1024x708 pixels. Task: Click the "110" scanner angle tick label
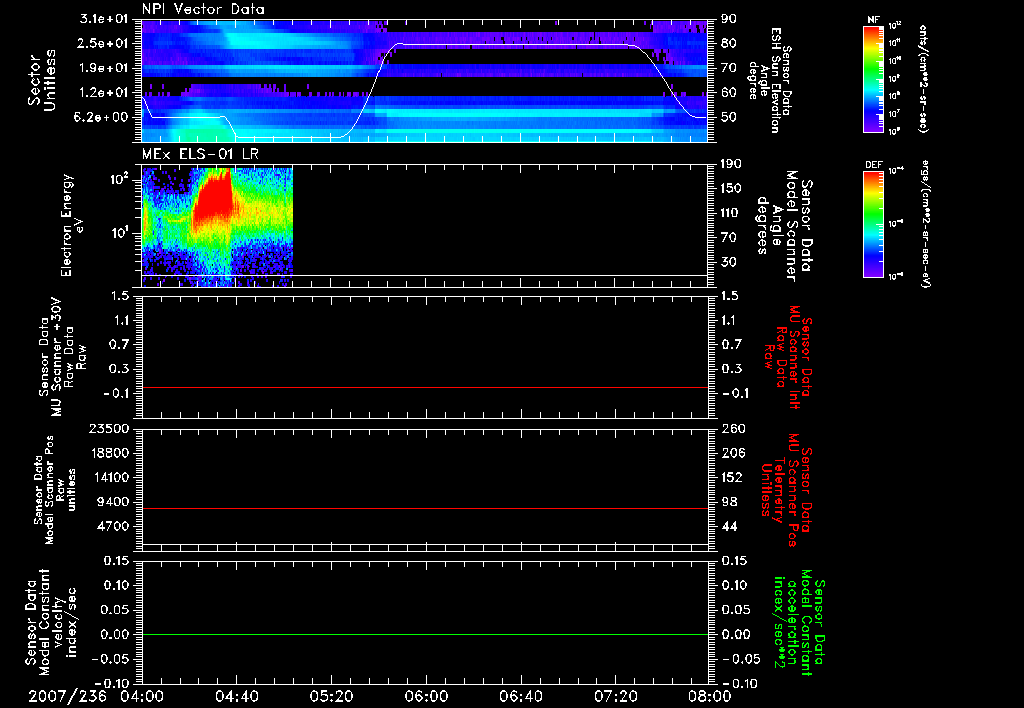pos(731,213)
